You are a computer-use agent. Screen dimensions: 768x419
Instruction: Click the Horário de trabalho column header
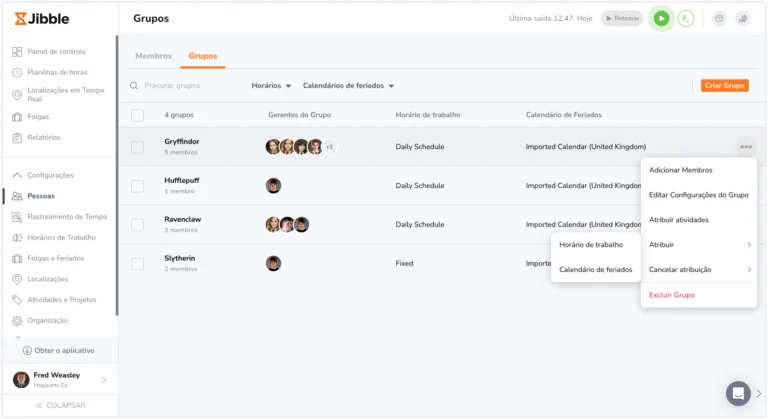[x=428, y=115]
